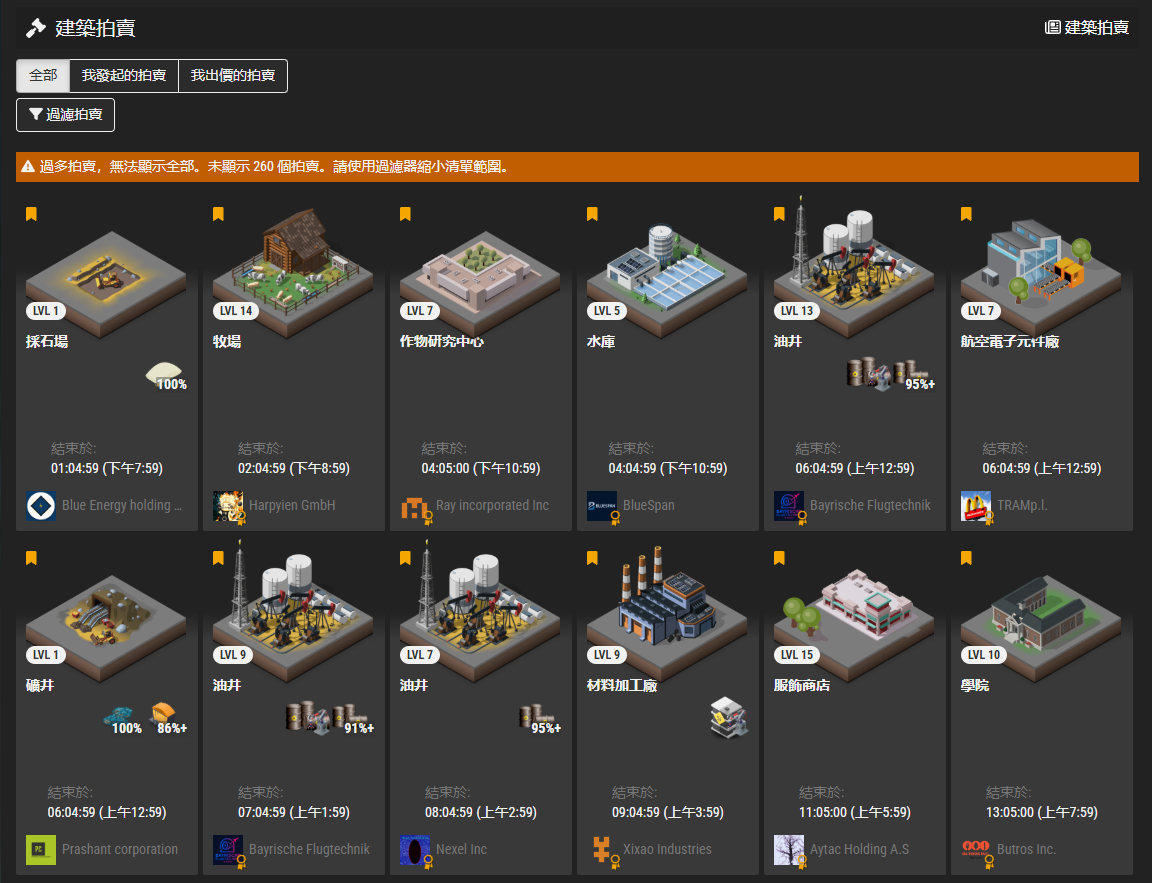Toggle bookmark on the 水庫 auction card

592,214
